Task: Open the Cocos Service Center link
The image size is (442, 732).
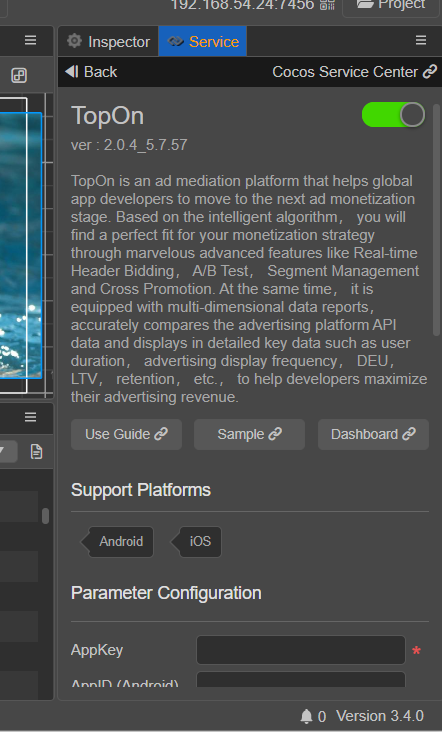Action: (354, 72)
